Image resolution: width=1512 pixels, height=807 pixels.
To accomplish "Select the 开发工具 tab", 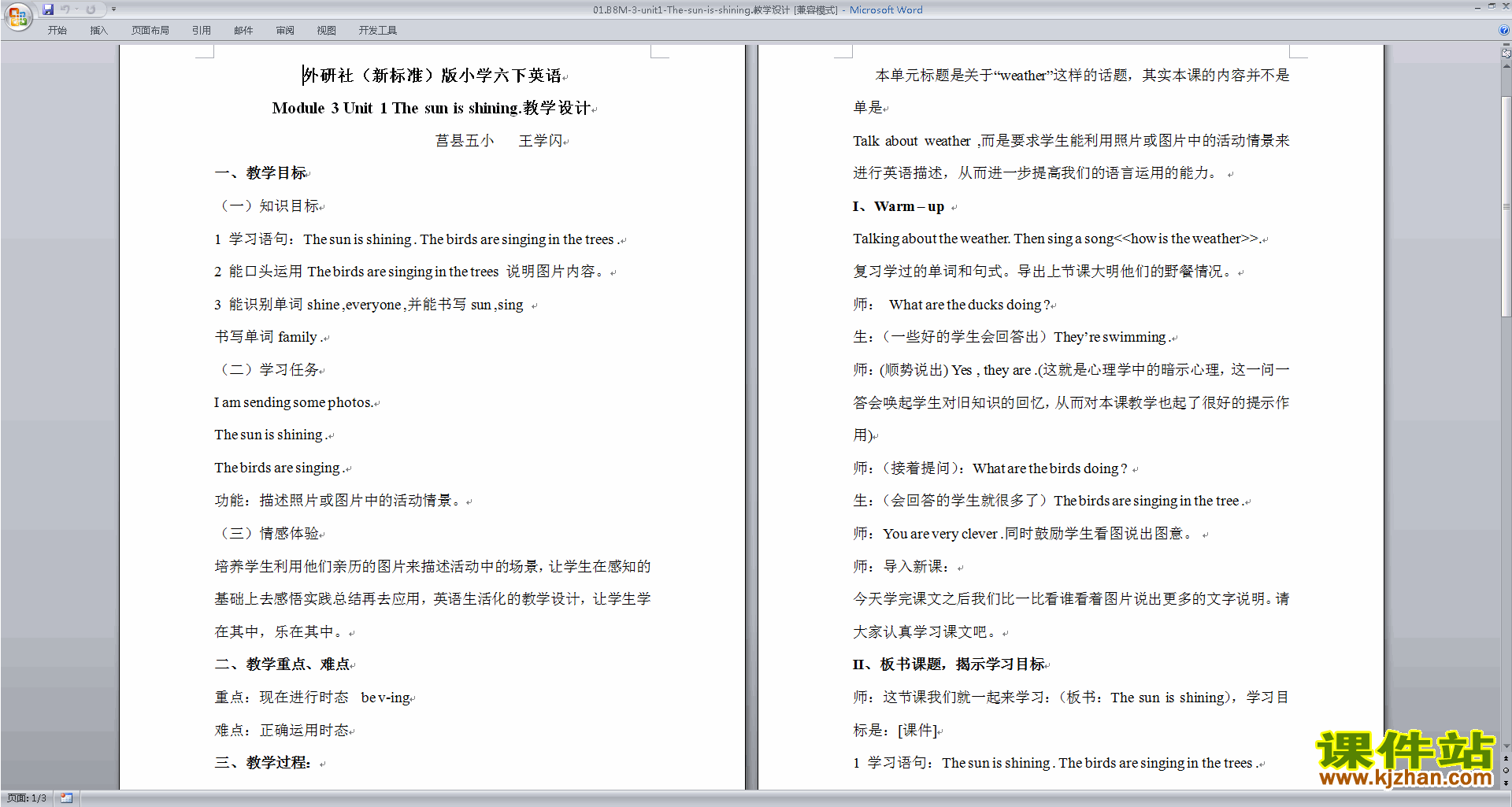I will 378,30.
